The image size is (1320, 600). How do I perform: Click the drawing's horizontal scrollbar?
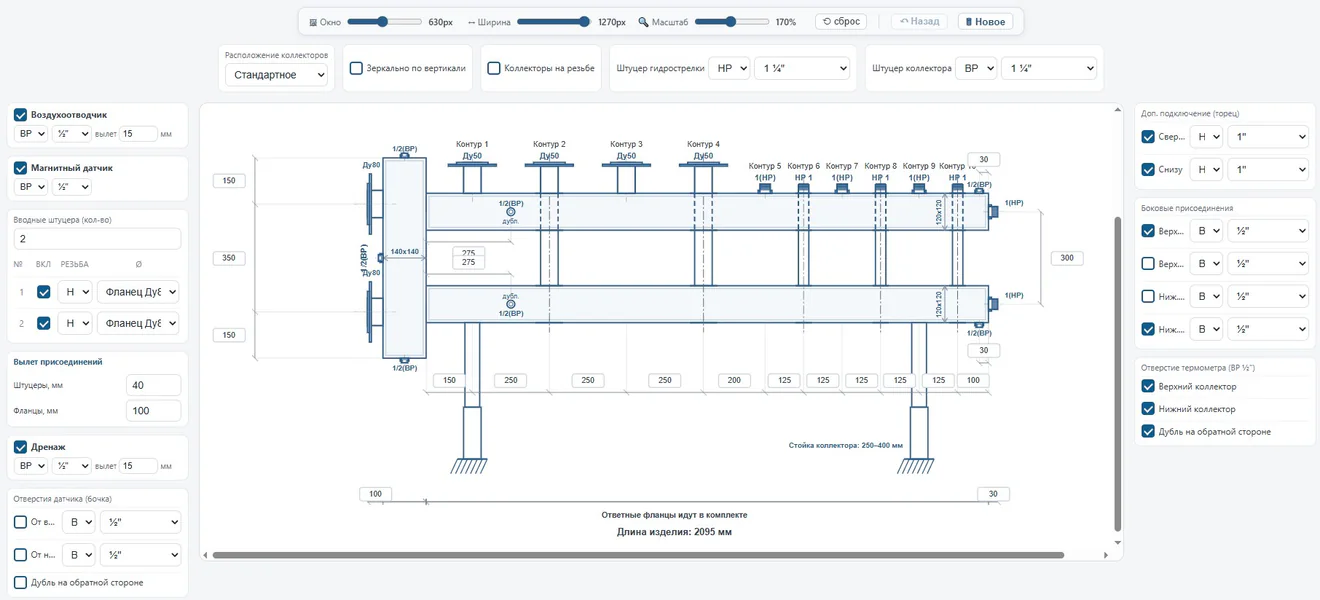tap(637, 555)
